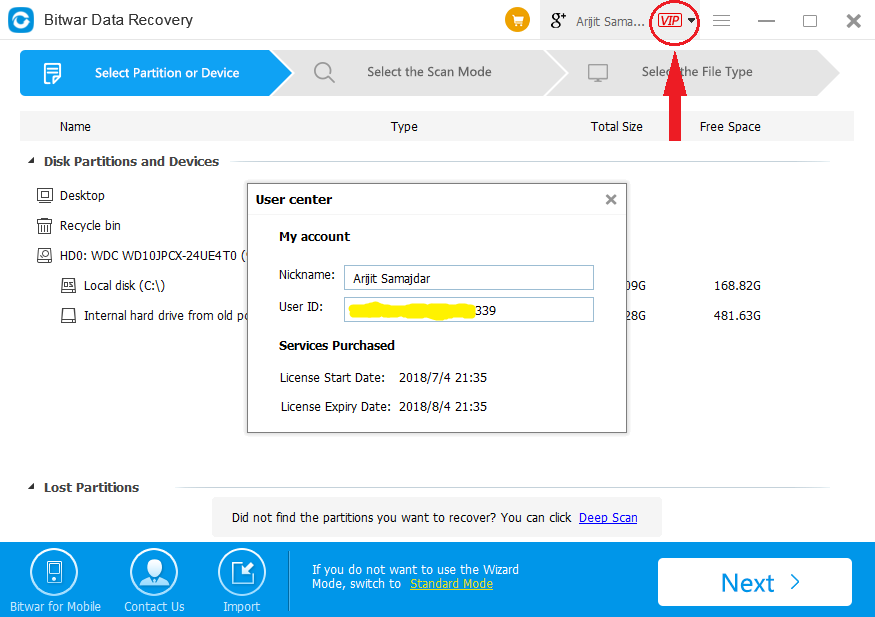This screenshot has width=875, height=617.
Task: Click the Import icon
Action: pyautogui.click(x=241, y=573)
